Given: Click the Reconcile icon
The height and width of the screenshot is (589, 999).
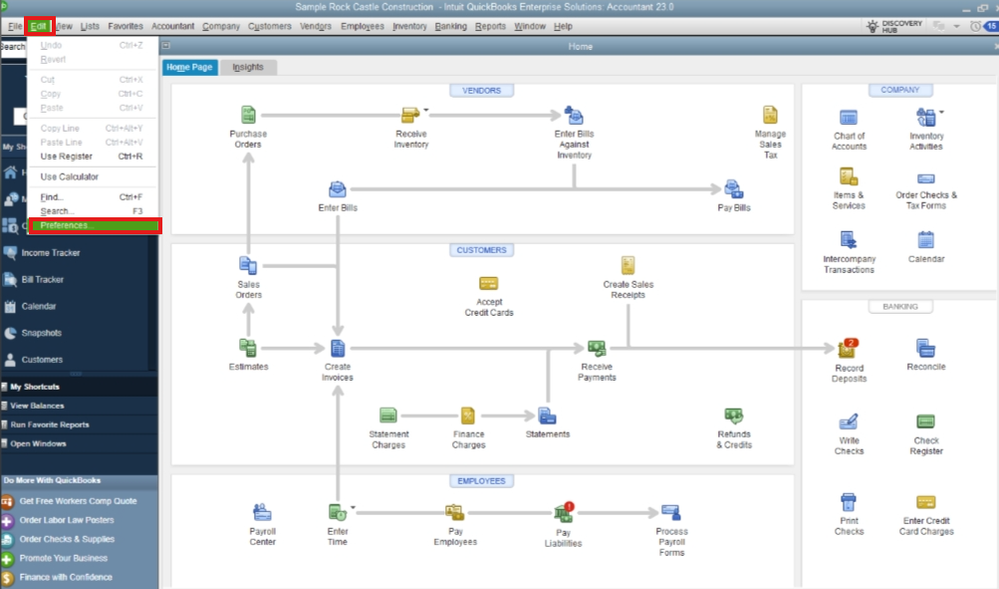Looking at the screenshot, I should pyautogui.click(x=926, y=348).
